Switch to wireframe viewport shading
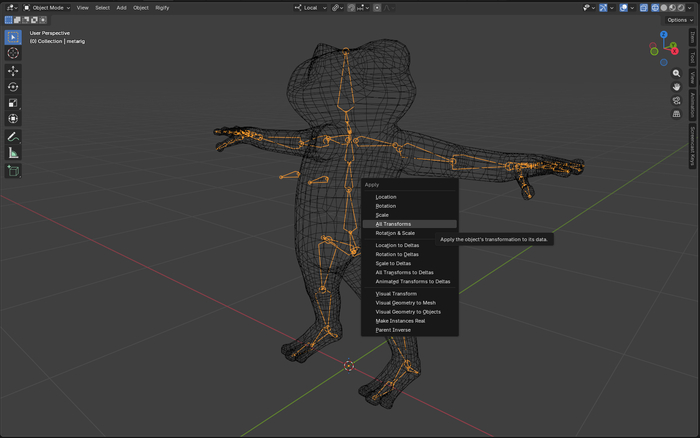The height and width of the screenshot is (438, 700). [655, 7]
